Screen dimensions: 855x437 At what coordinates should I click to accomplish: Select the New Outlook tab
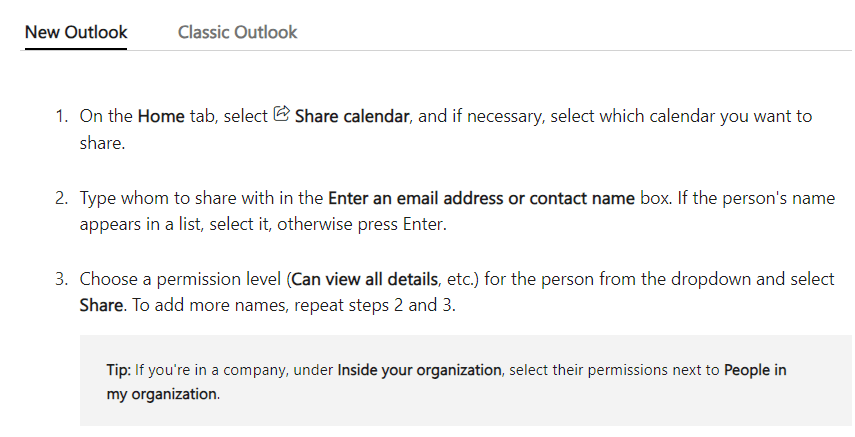pyautogui.click(x=76, y=32)
